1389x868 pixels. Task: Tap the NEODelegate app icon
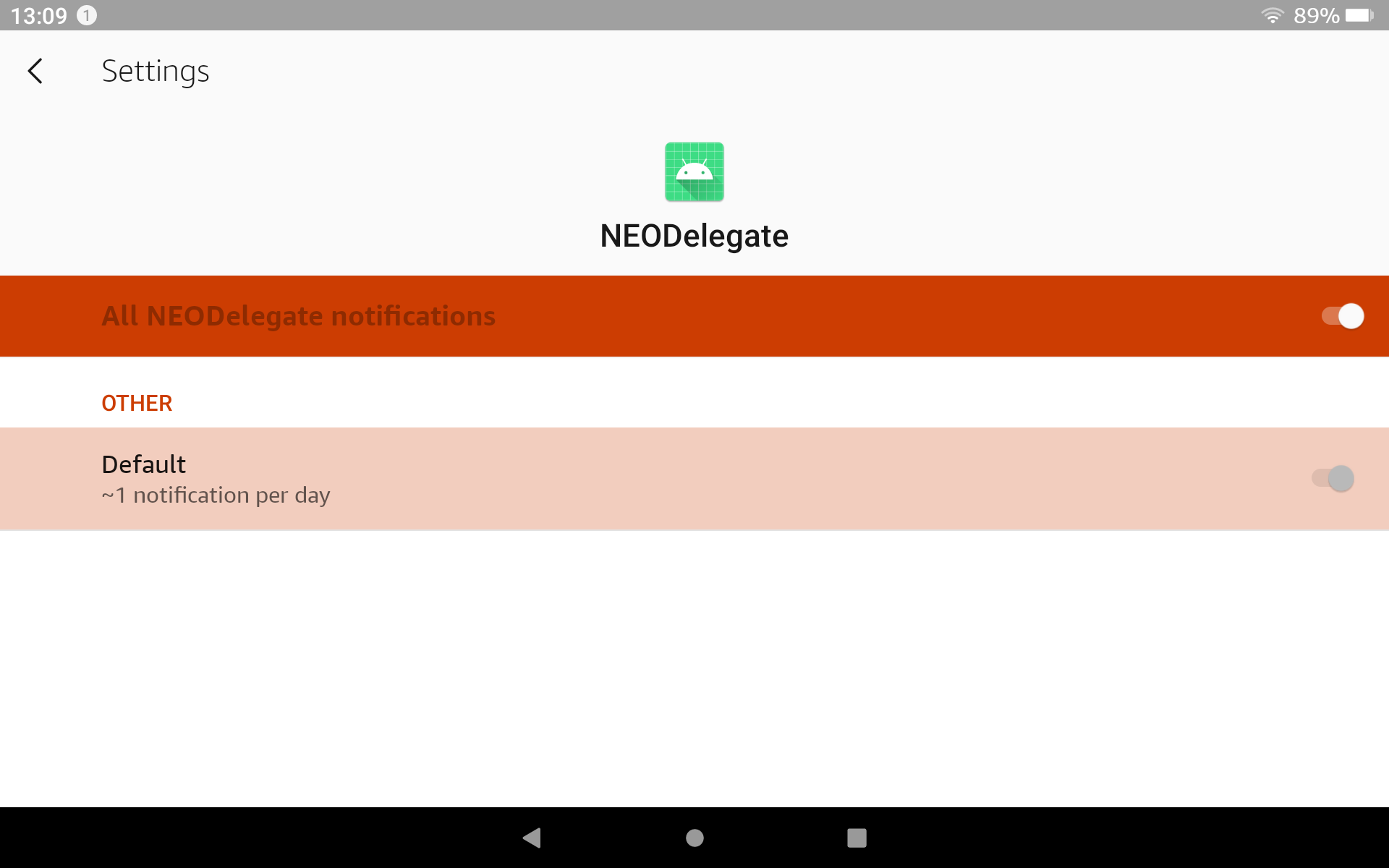click(694, 171)
